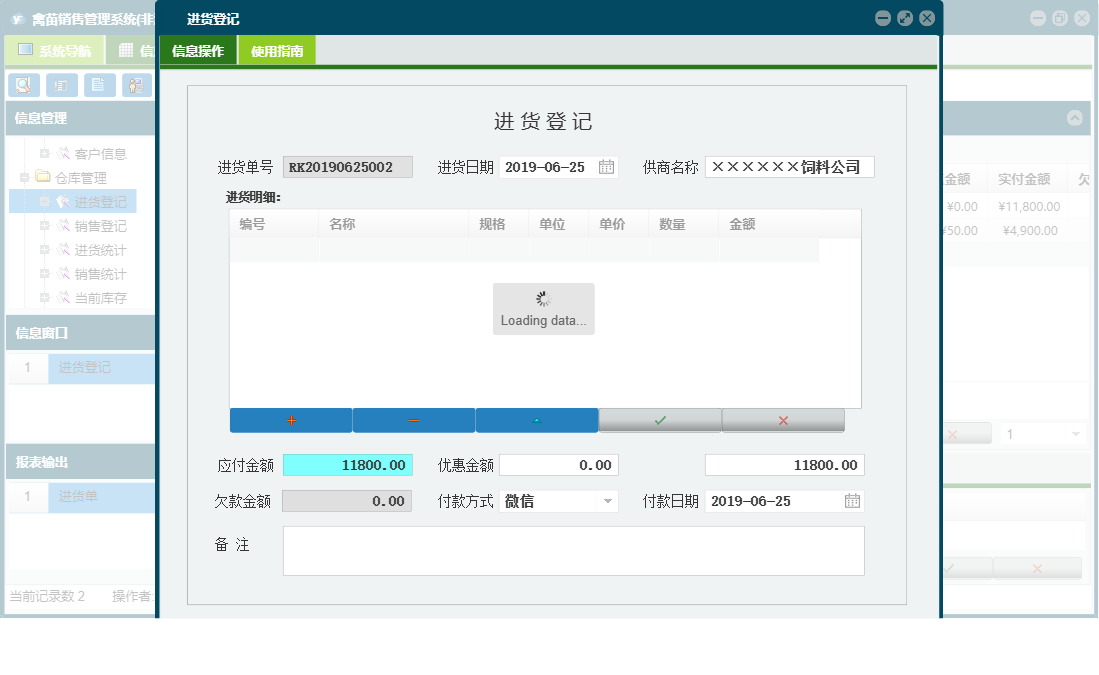Viewport: 1099px width, 675px height.
Task: Open the 付款日期 calendar picker
Action: [x=852, y=501]
